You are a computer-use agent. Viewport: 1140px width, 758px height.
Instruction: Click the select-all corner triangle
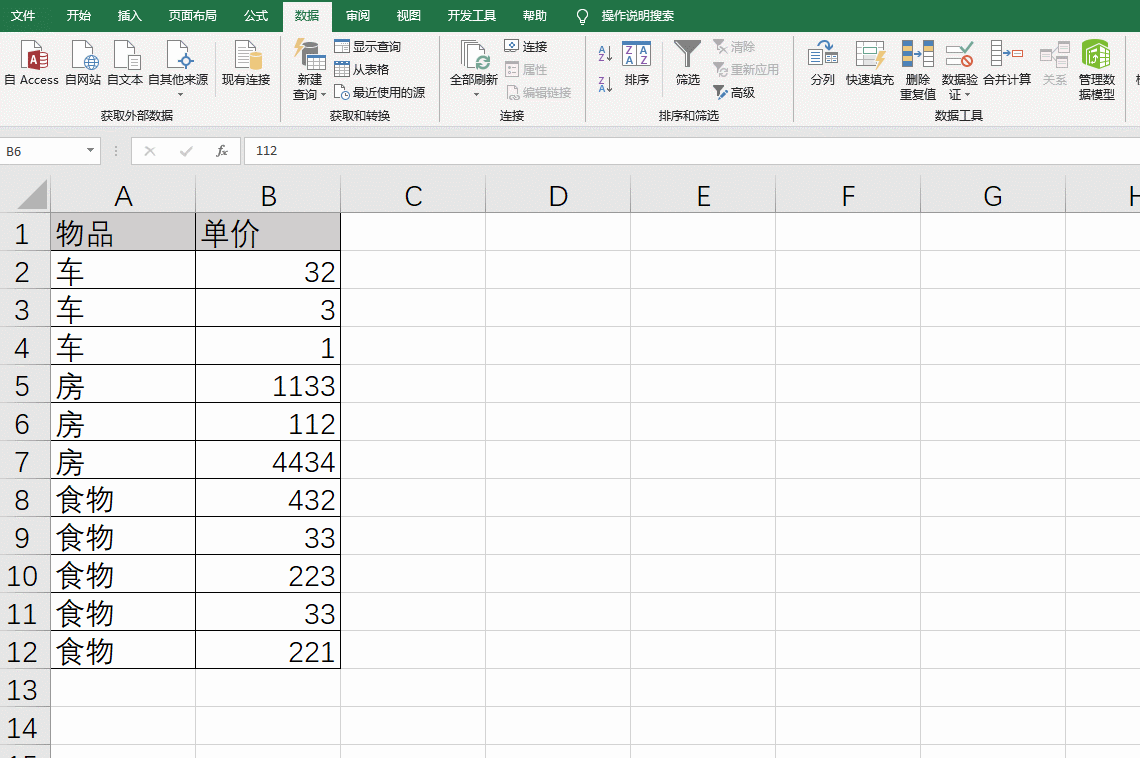(32, 195)
